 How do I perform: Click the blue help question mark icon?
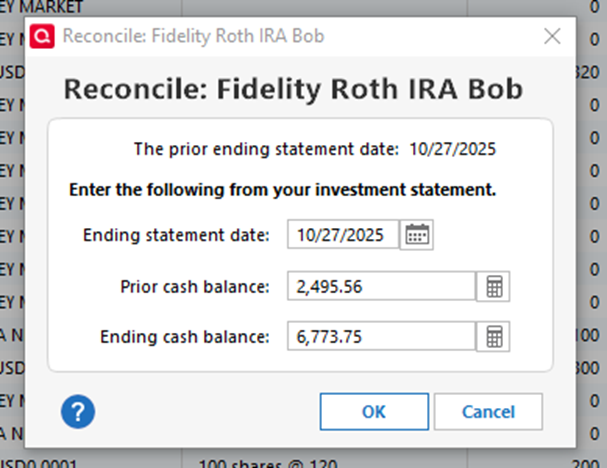tap(77, 410)
